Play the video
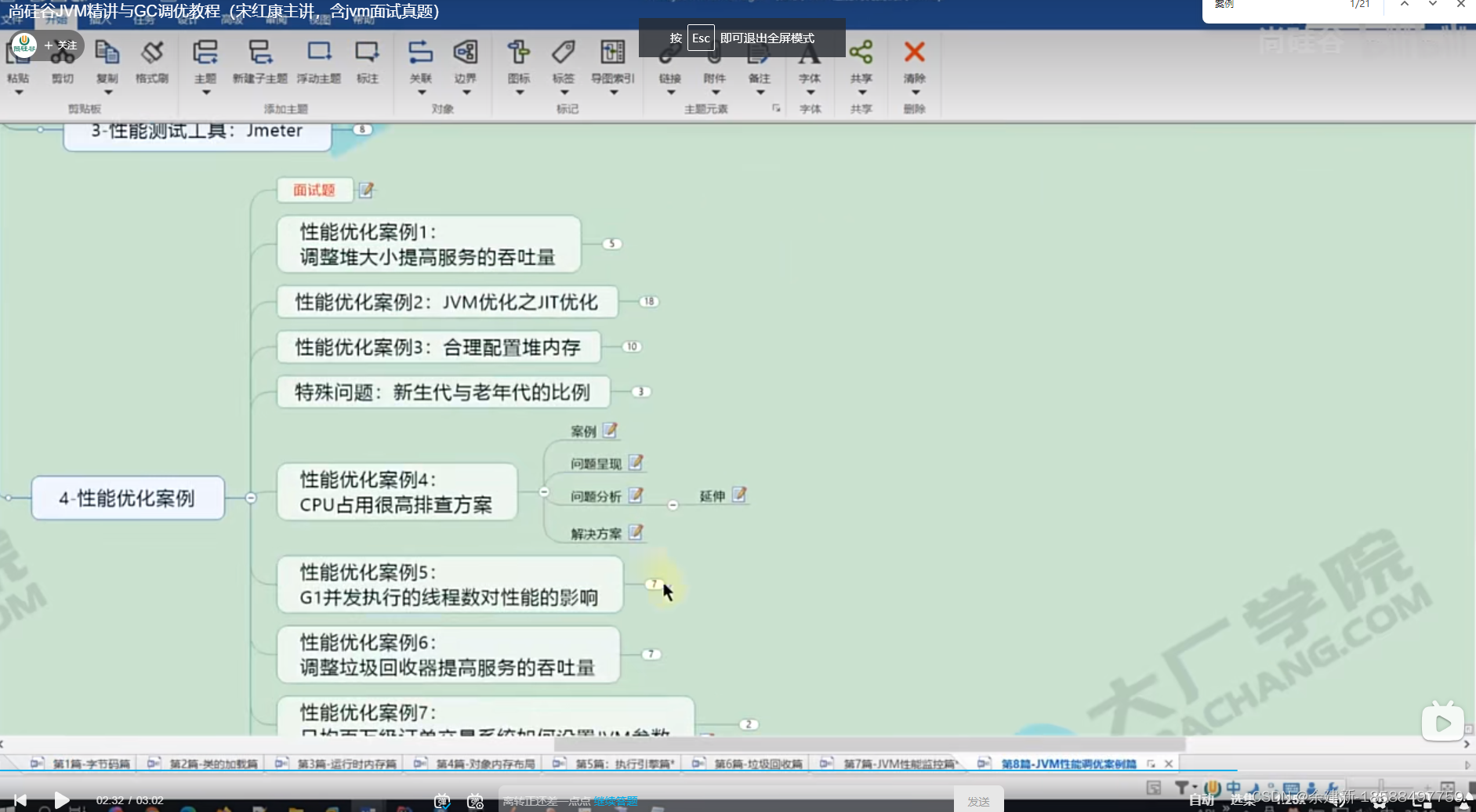 click(x=61, y=800)
